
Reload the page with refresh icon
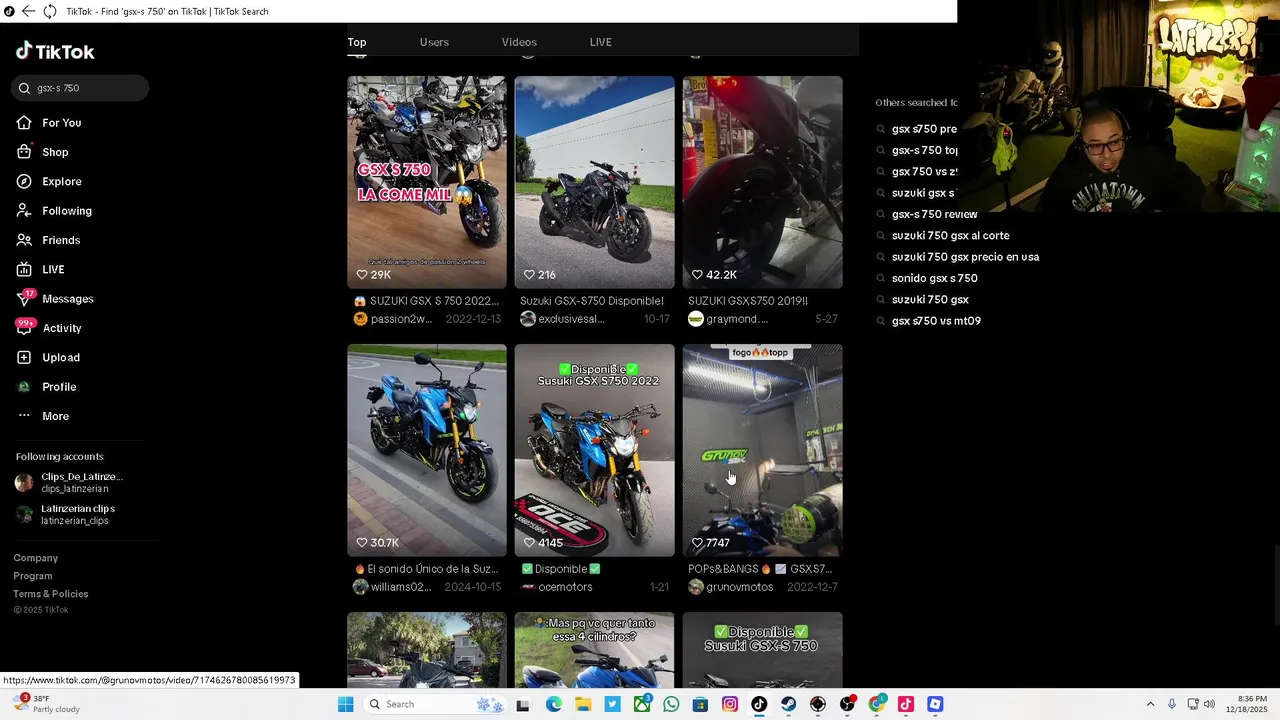click(x=50, y=11)
